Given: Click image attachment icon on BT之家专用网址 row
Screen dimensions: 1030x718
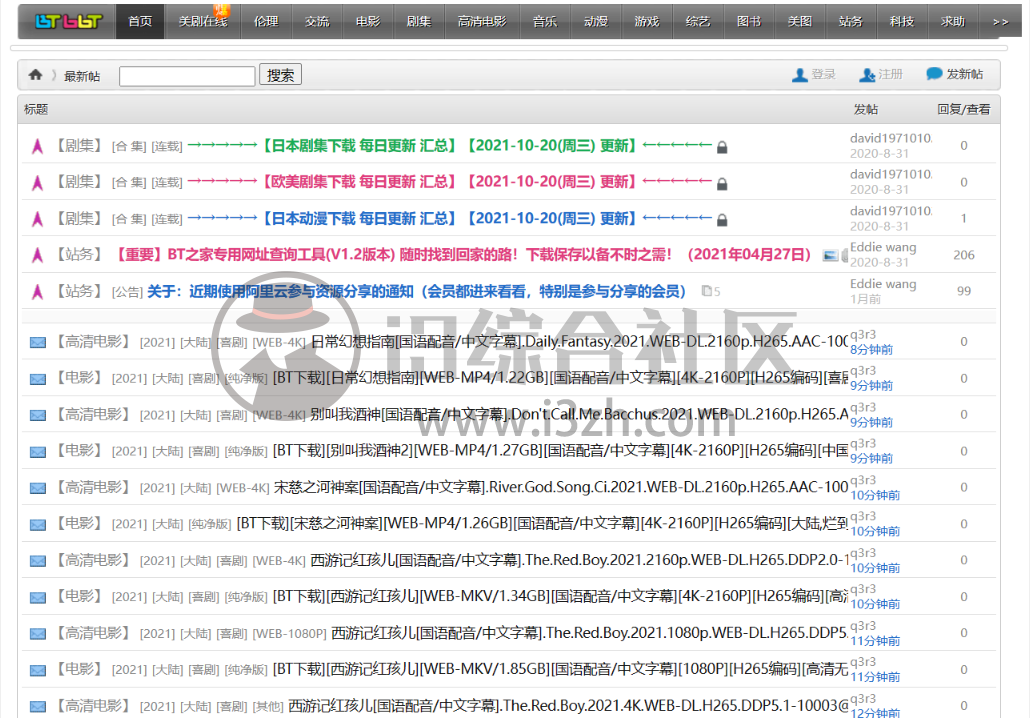Looking at the screenshot, I should click(x=830, y=256).
